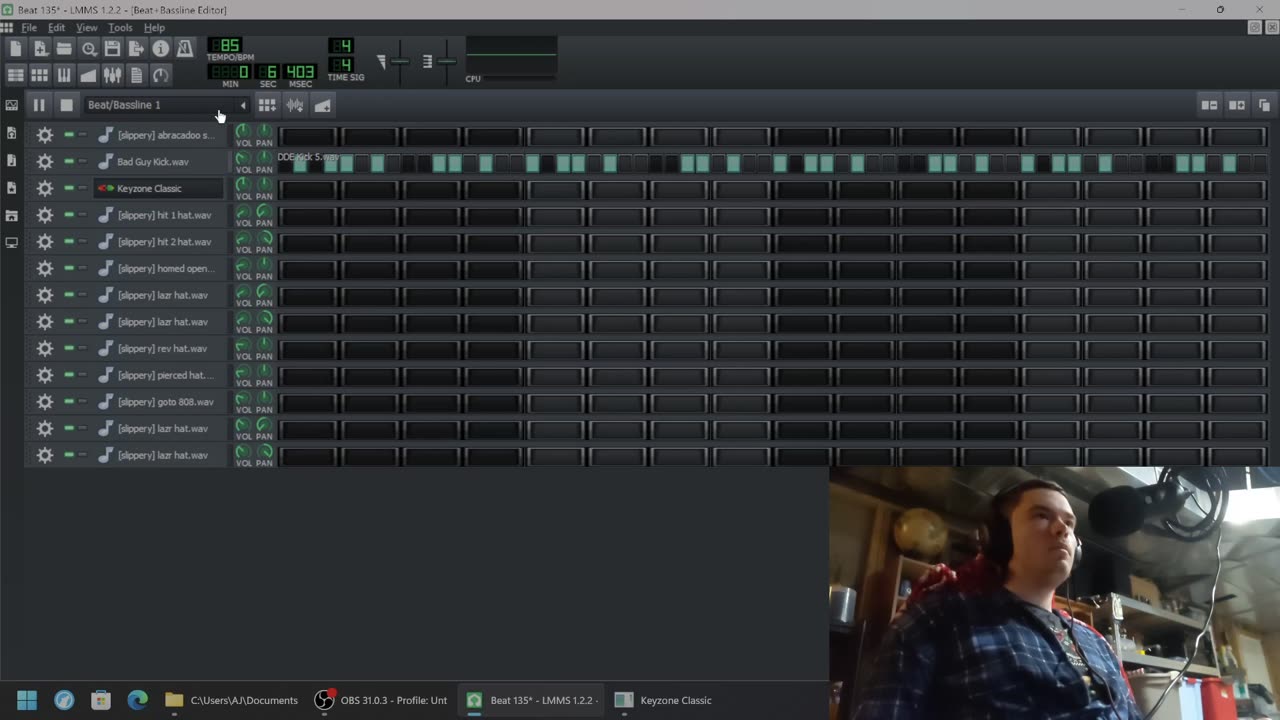
Task: Click the What's This info icon
Action: 160,48
